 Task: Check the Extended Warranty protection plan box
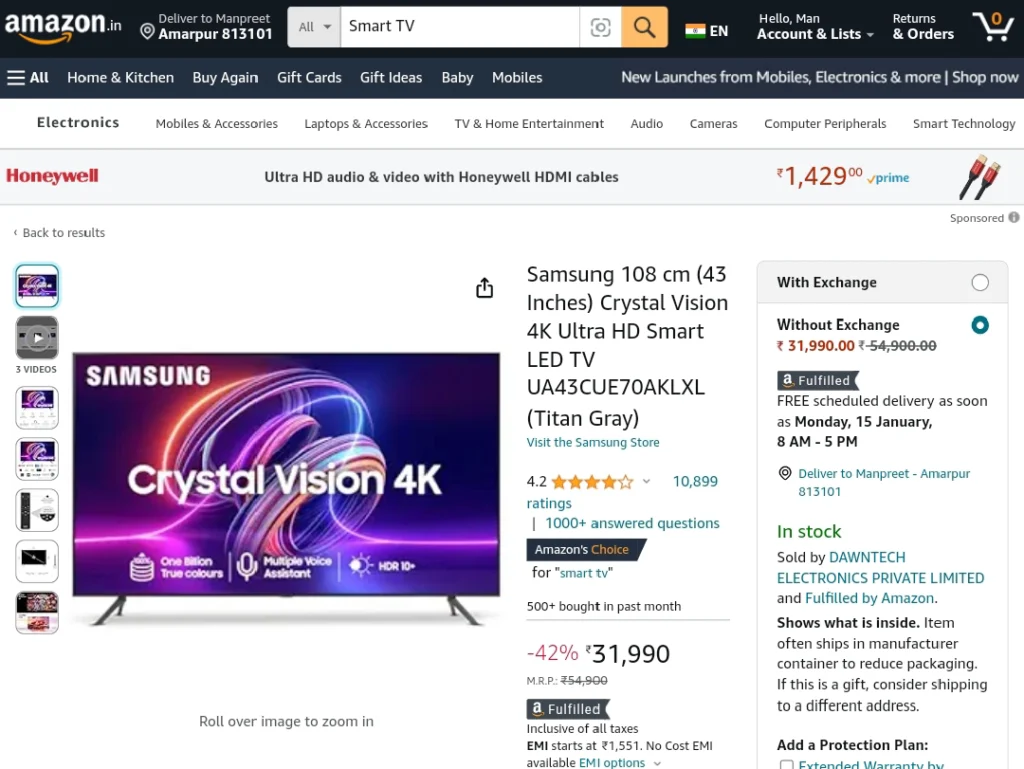786,764
